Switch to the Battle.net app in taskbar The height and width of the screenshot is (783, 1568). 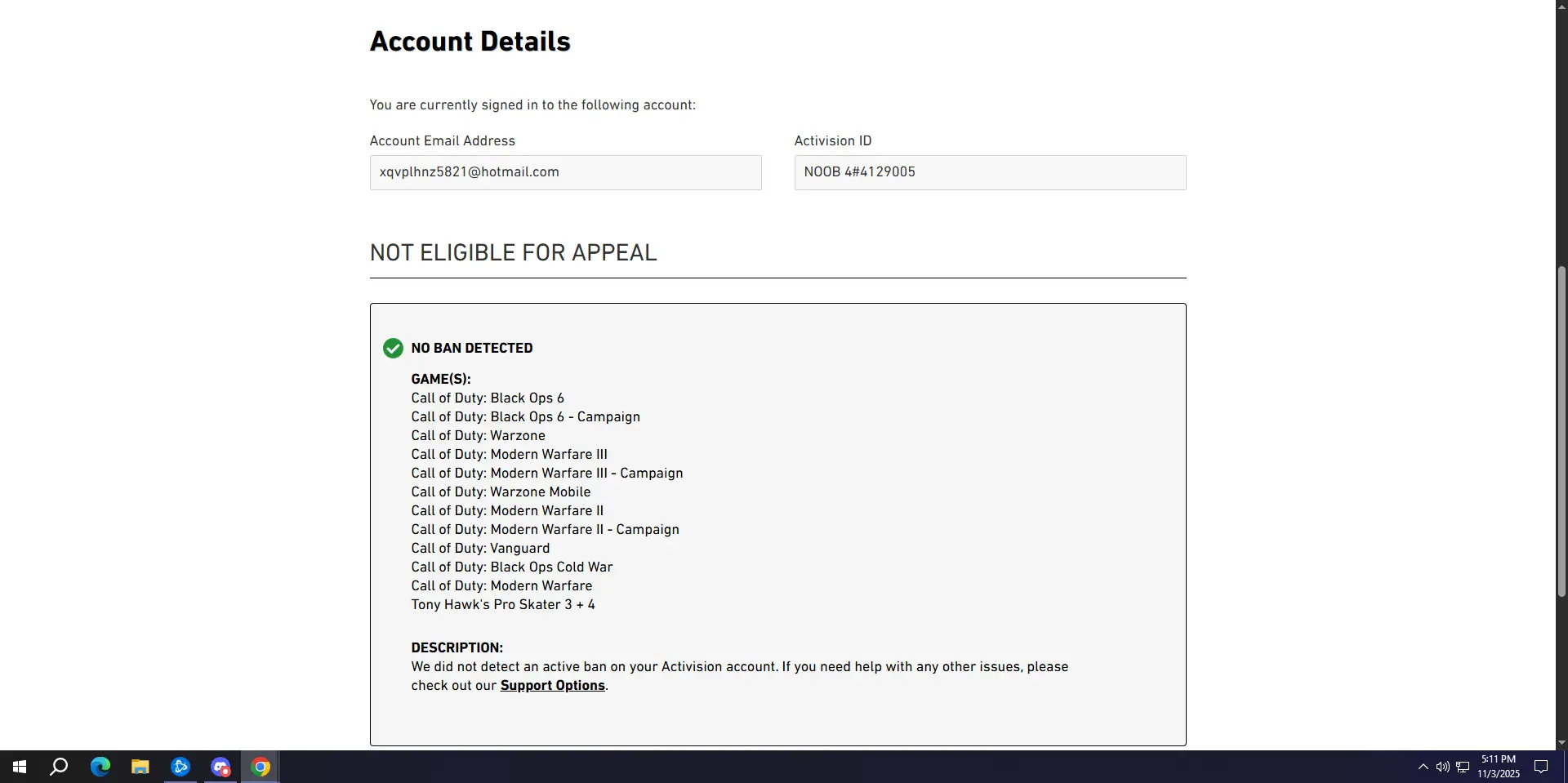[x=180, y=767]
